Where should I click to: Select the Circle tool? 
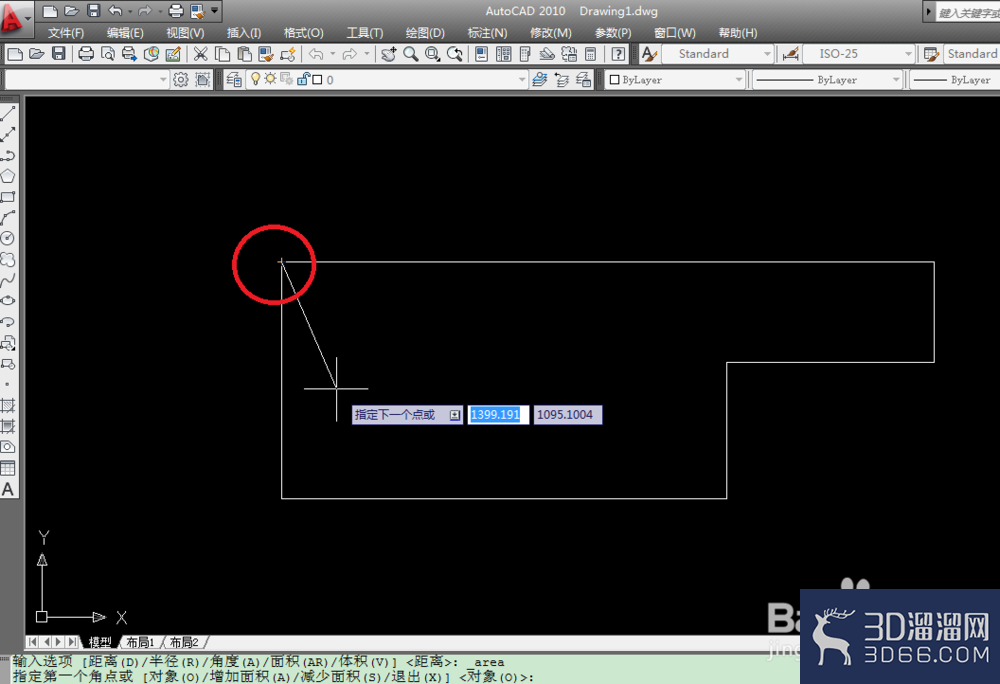coord(8,238)
